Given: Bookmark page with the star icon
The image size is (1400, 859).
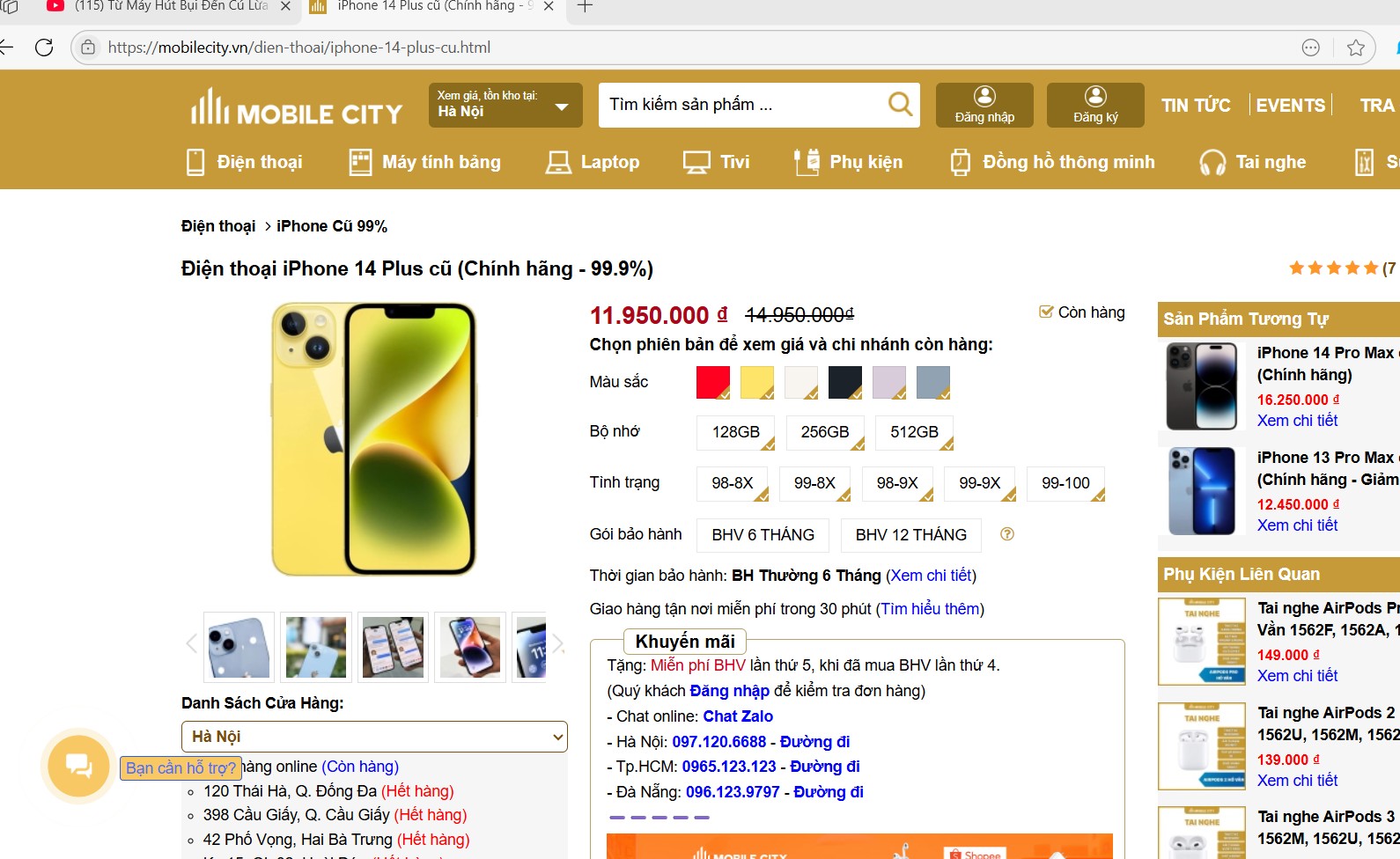Looking at the screenshot, I should click(1356, 48).
